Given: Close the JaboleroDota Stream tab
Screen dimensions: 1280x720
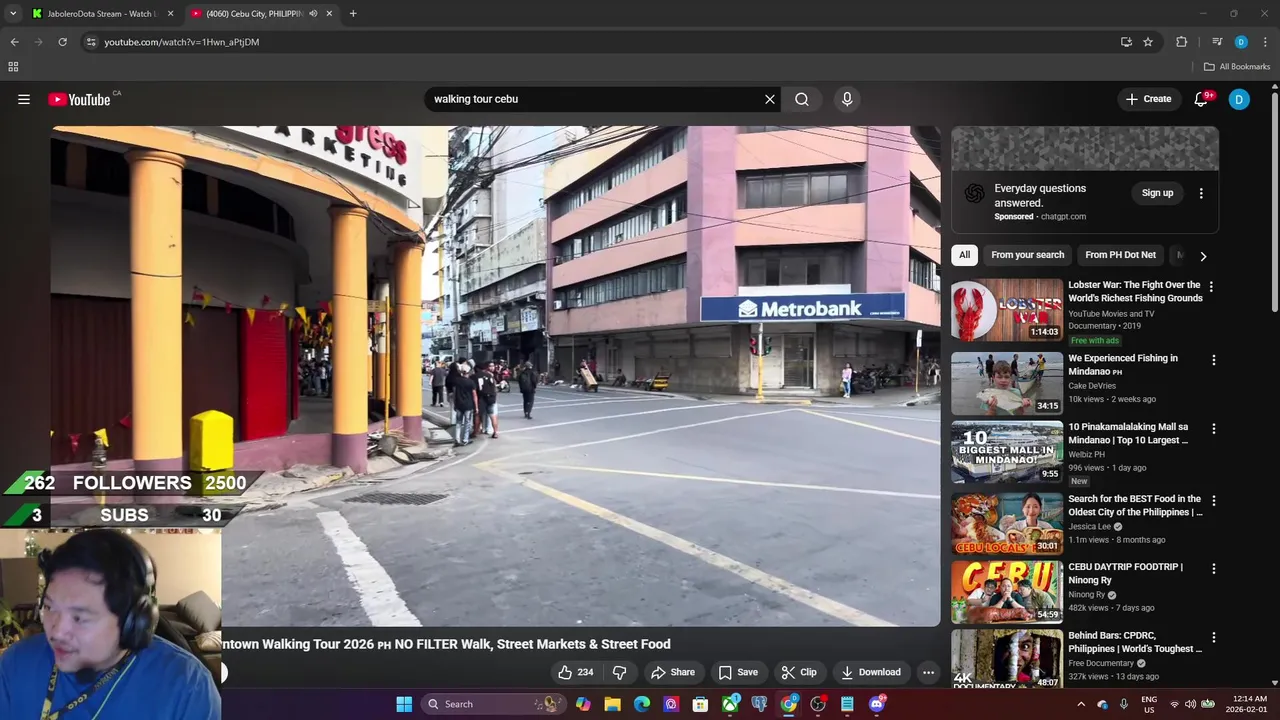Looking at the screenshot, I should tap(170, 14).
